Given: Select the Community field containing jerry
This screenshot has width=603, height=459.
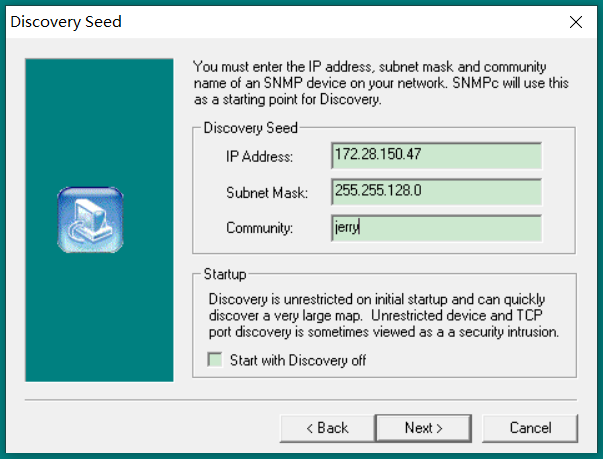Looking at the screenshot, I should click(435, 228).
